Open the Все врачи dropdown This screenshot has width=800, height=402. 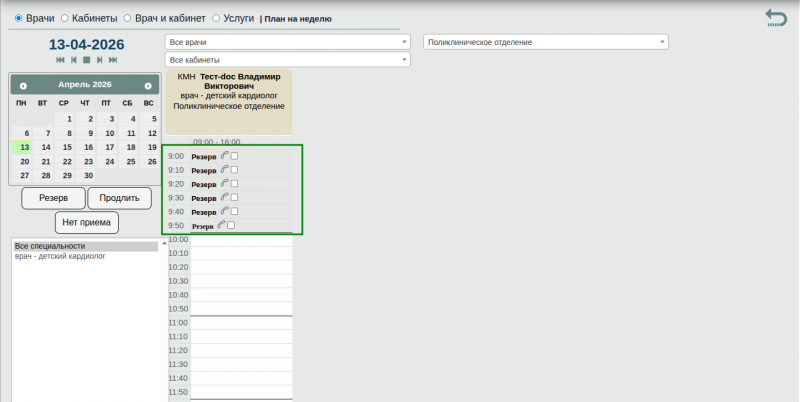tap(287, 42)
